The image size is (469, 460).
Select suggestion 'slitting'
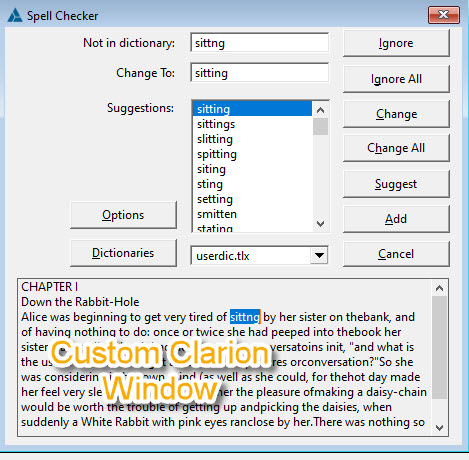(x=252, y=139)
